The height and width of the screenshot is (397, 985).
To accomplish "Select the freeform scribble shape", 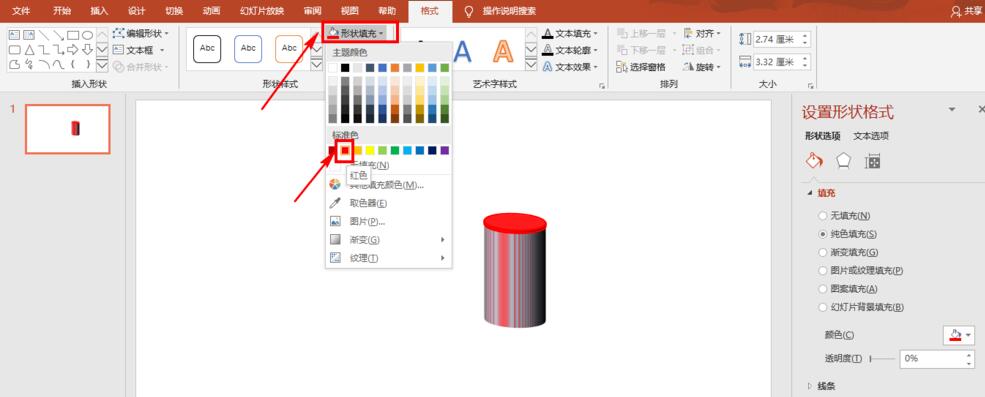I will pos(30,64).
